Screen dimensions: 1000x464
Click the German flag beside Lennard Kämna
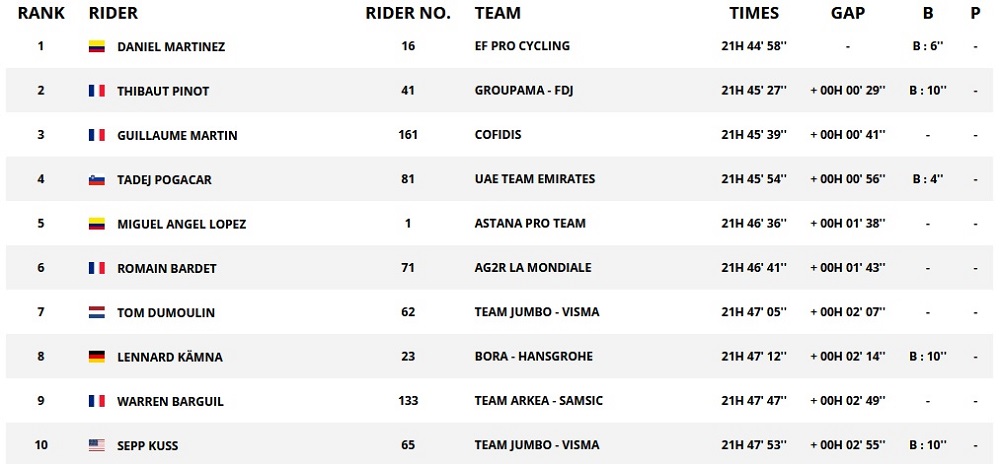point(97,357)
